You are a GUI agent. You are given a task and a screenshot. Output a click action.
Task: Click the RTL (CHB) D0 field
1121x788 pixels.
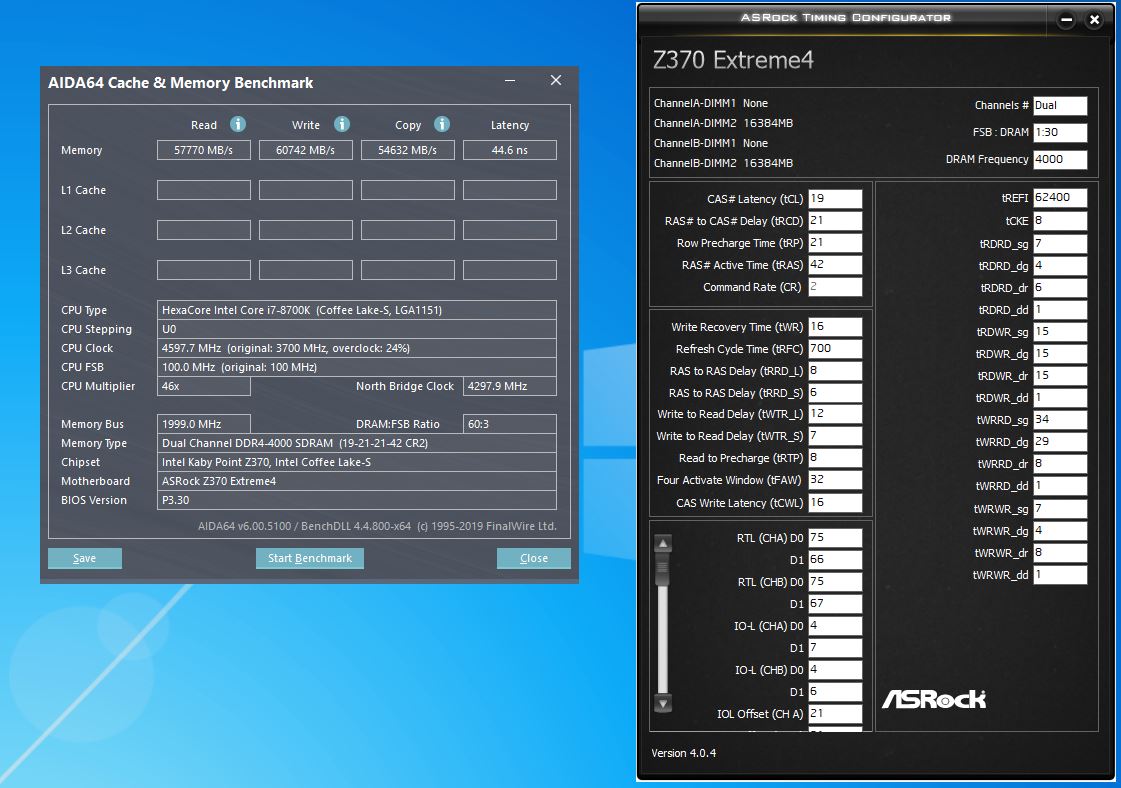[835, 582]
